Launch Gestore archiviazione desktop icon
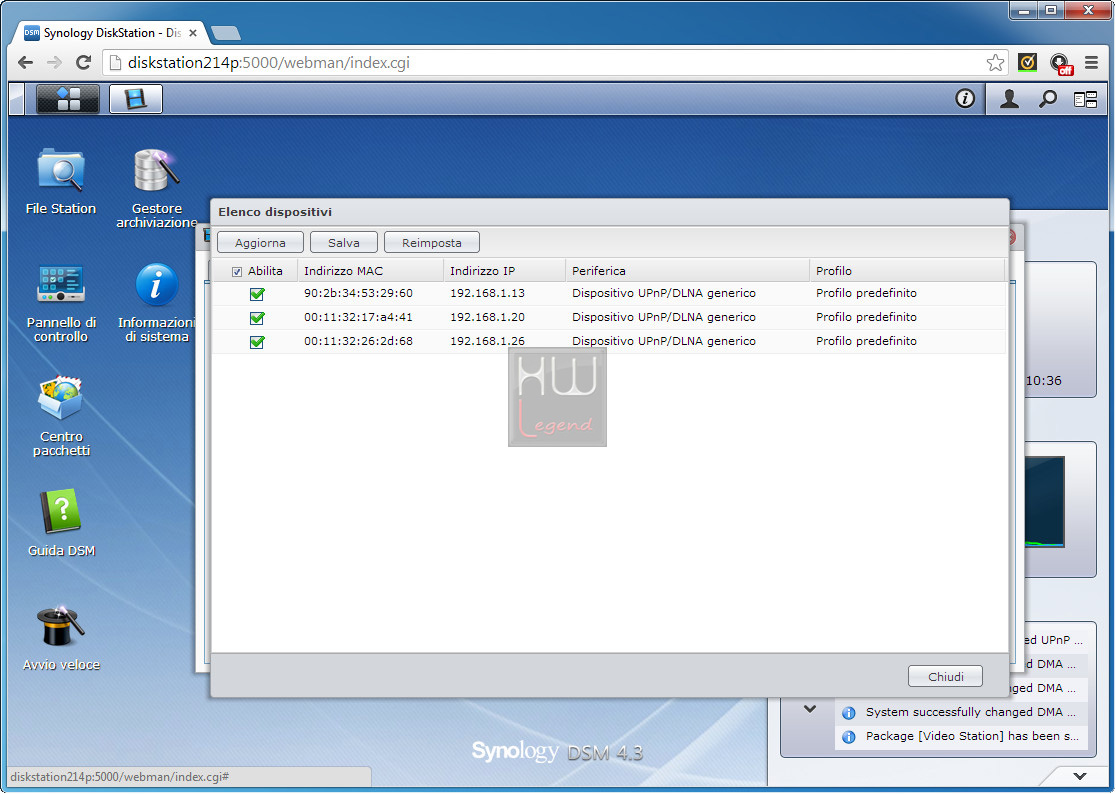This screenshot has width=1116, height=794. [157, 188]
